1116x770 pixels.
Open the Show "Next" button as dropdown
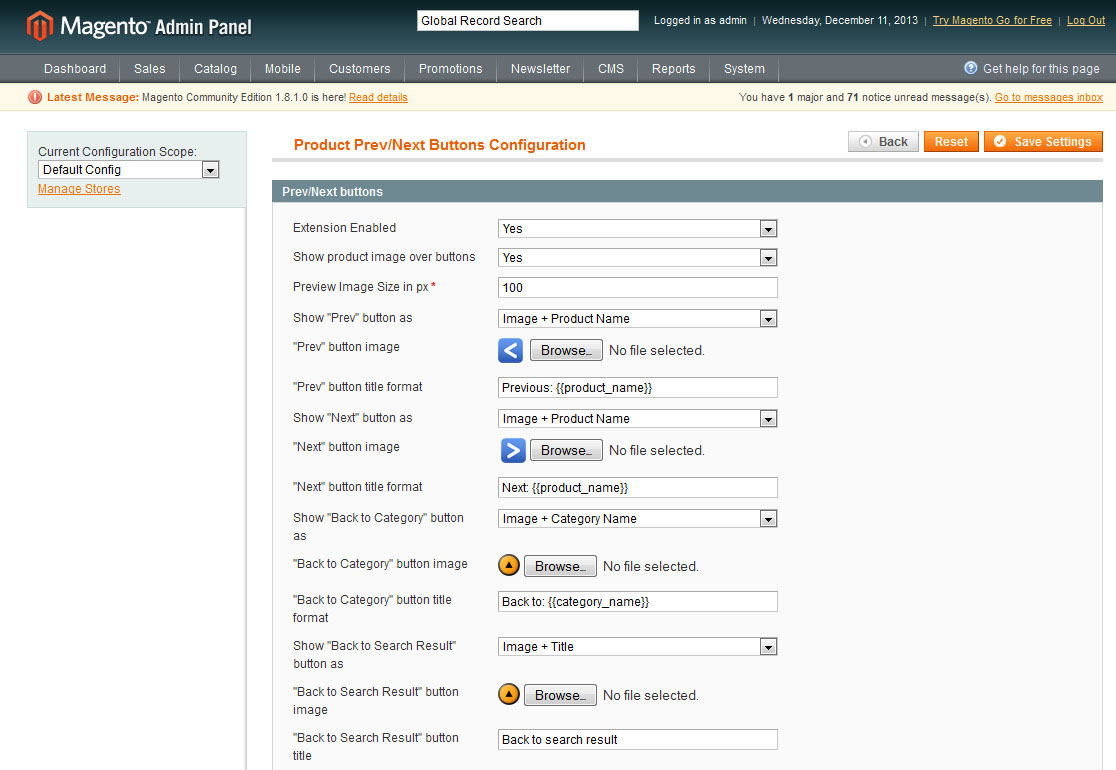(x=637, y=418)
